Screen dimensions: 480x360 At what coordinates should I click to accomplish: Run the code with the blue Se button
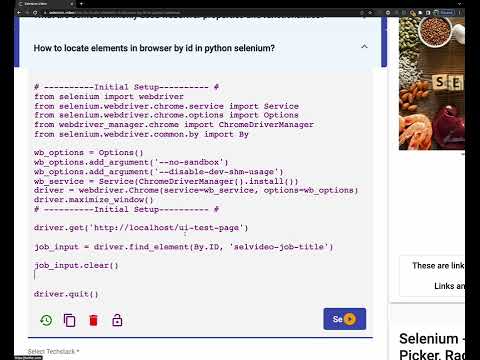pos(345,319)
